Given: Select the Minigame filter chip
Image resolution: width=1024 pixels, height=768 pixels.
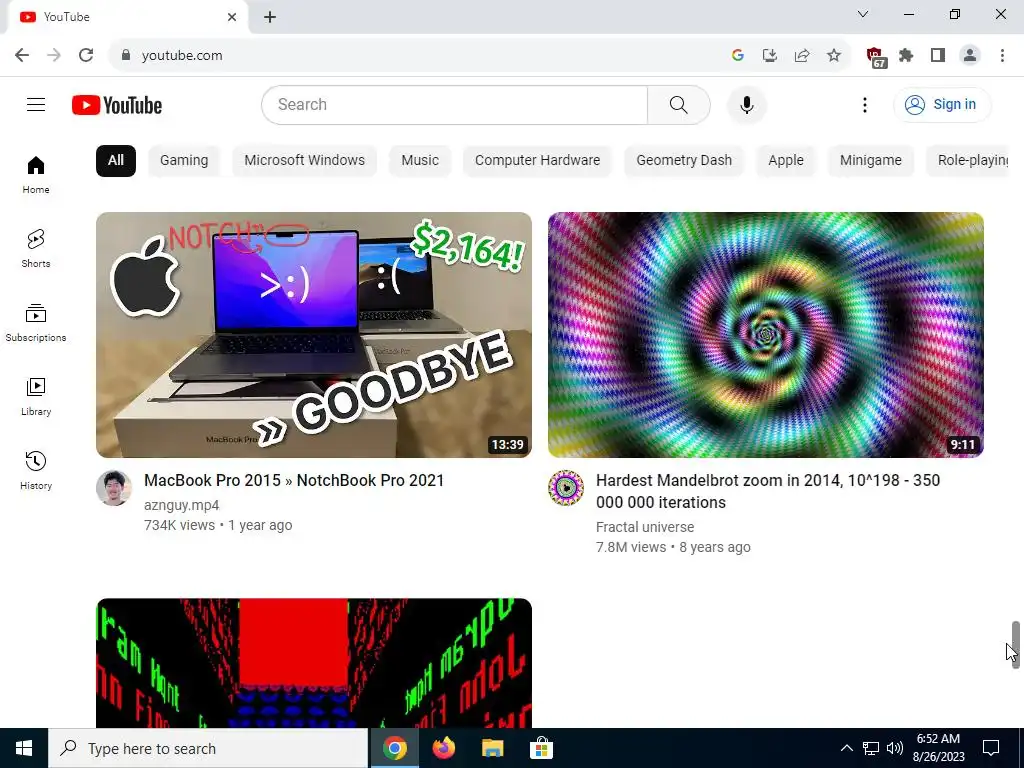Looking at the screenshot, I should point(871,161).
